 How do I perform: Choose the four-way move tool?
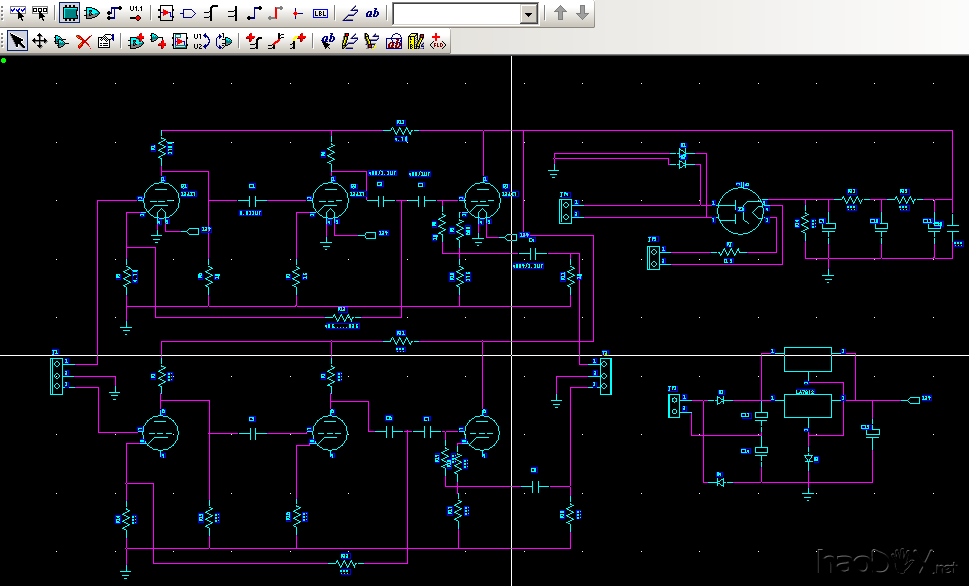[40, 41]
